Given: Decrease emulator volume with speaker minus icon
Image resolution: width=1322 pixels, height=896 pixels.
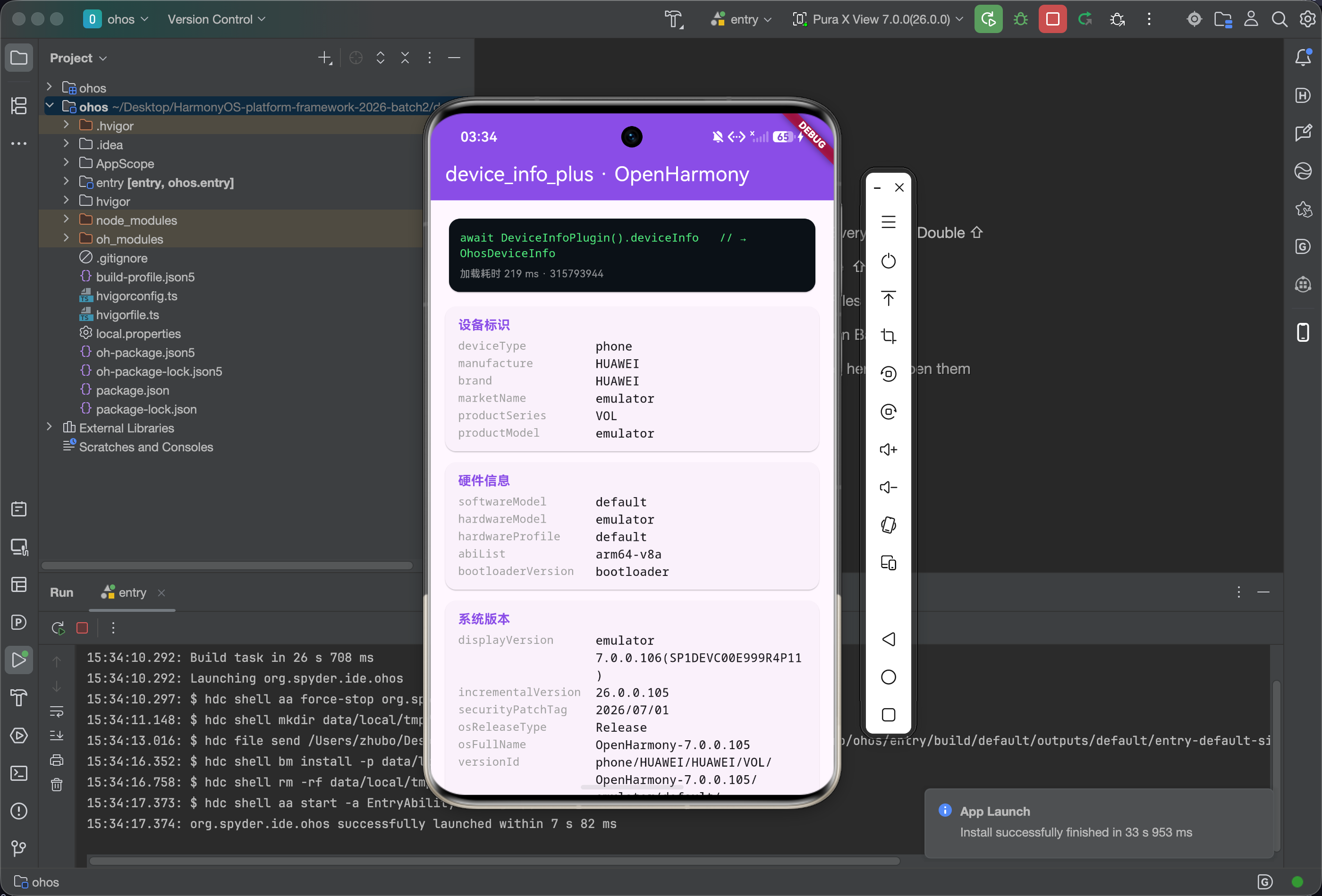Looking at the screenshot, I should tap(888, 487).
